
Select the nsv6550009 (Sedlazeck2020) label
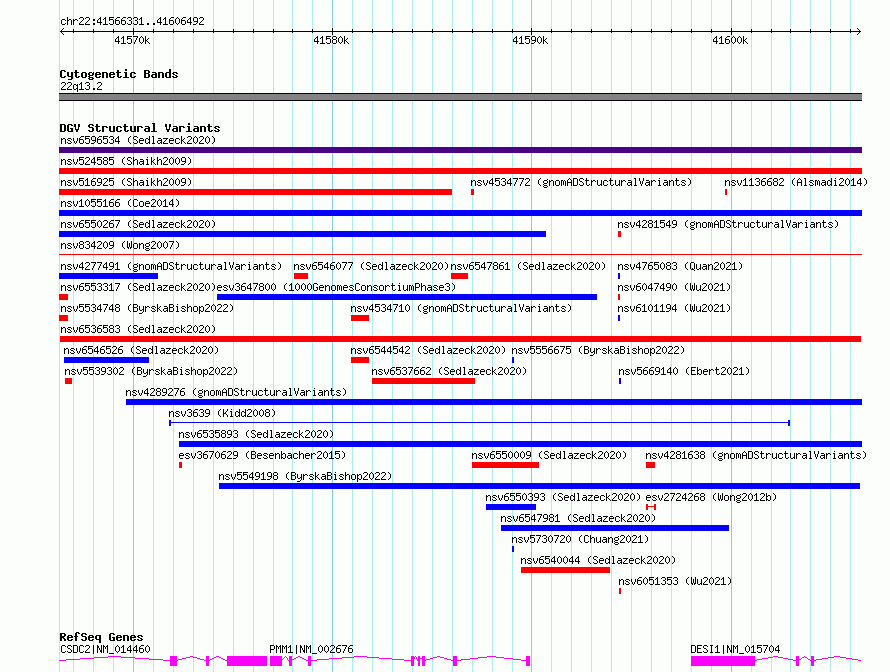point(549,455)
